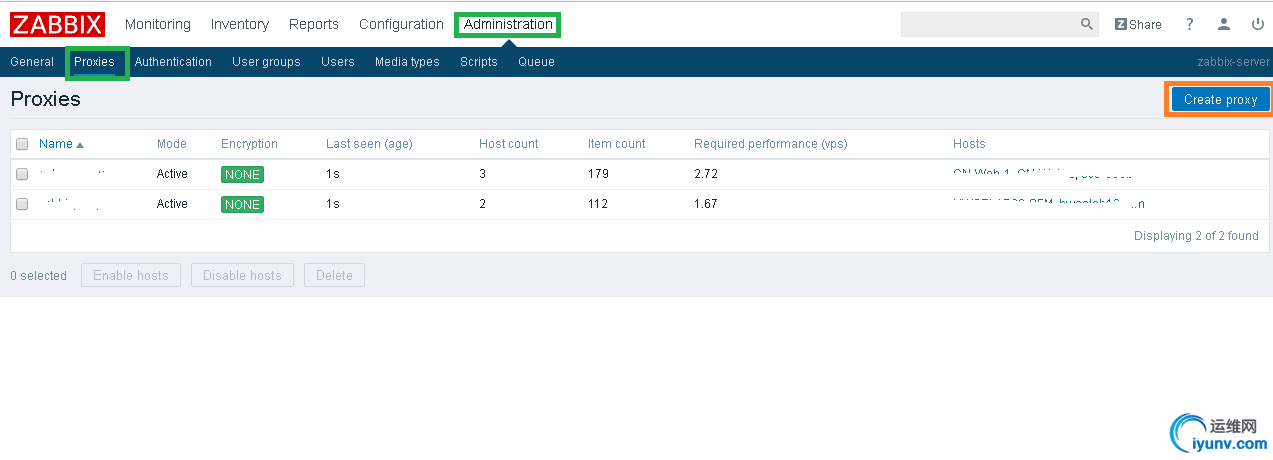Check the second proxy row checkbox
1273x460 pixels.
click(x=22, y=204)
